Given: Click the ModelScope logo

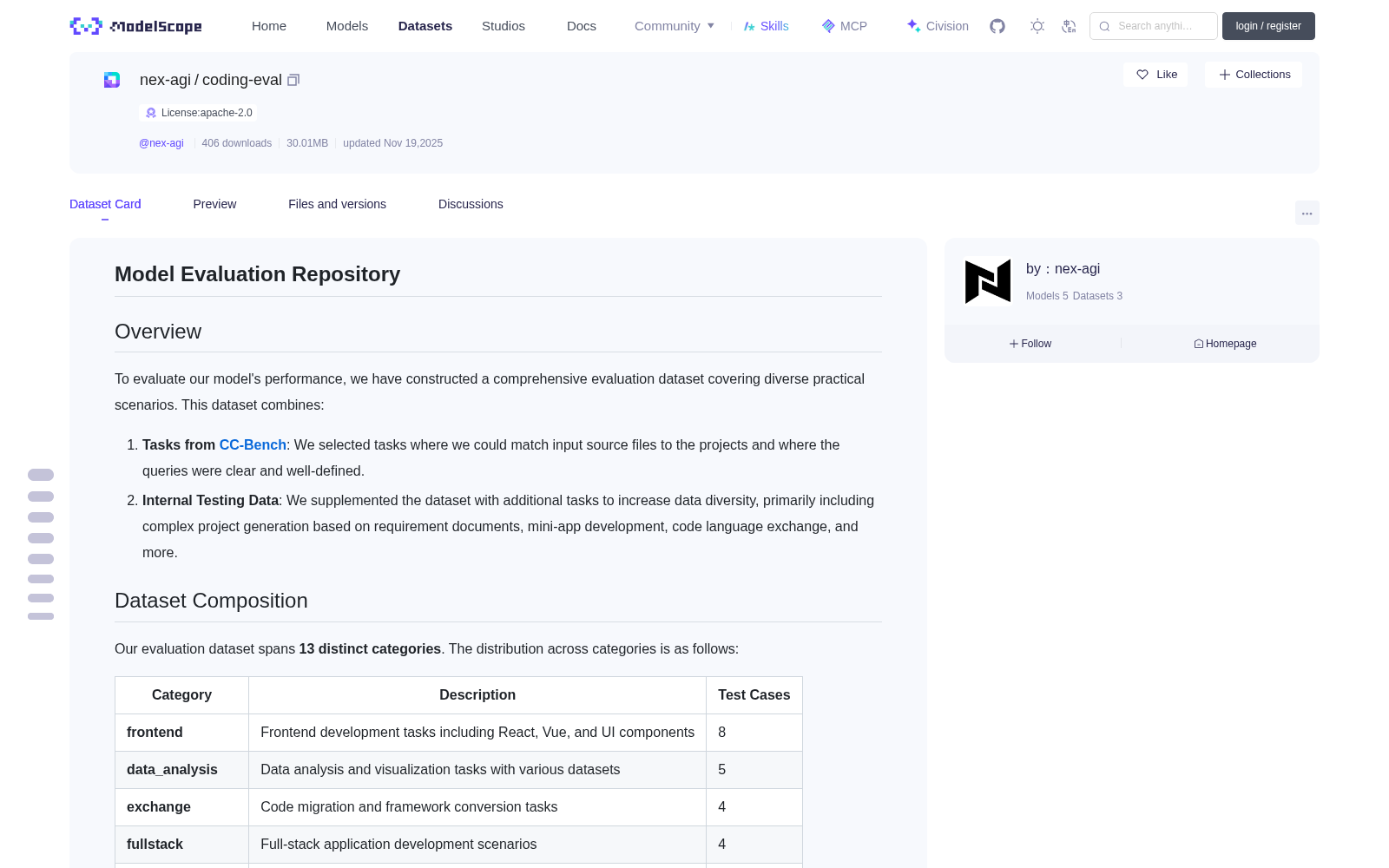Looking at the screenshot, I should click(x=135, y=26).
